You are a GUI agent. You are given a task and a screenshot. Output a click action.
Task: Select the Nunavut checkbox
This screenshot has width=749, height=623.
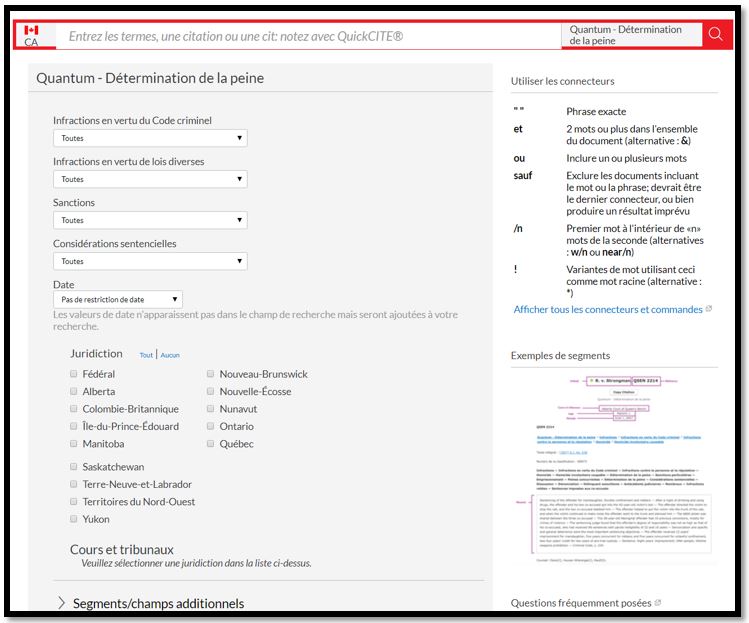(210, 408)
